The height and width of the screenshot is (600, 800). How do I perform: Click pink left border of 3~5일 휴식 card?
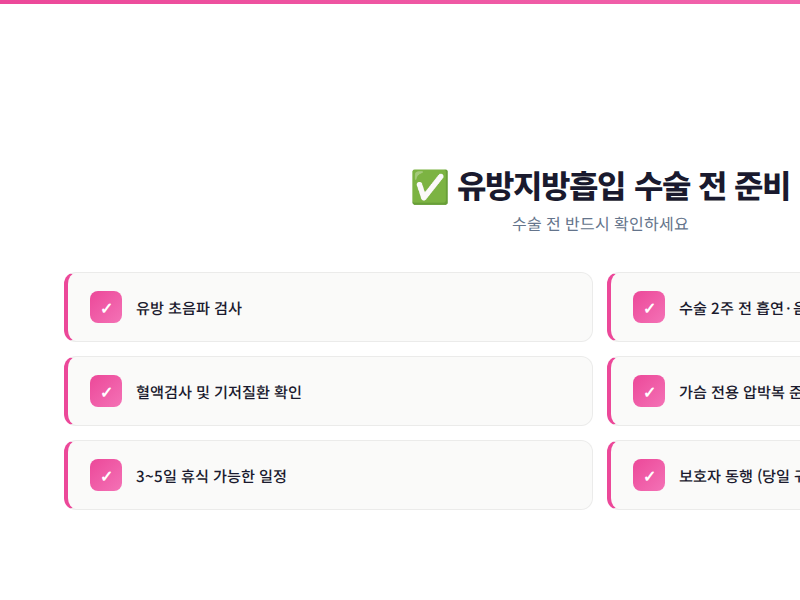coord(67,476)
